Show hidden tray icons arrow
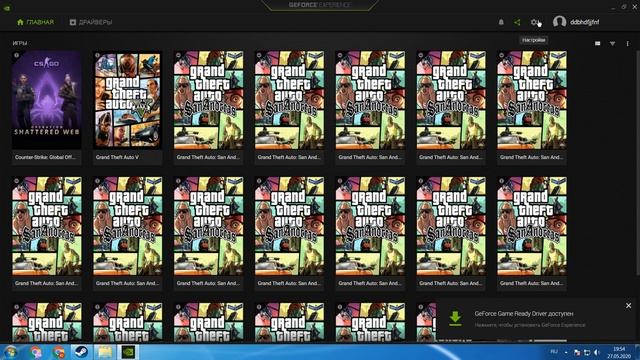Image resolution: width=640 pixels, height=360 pixels. point(566,352)
